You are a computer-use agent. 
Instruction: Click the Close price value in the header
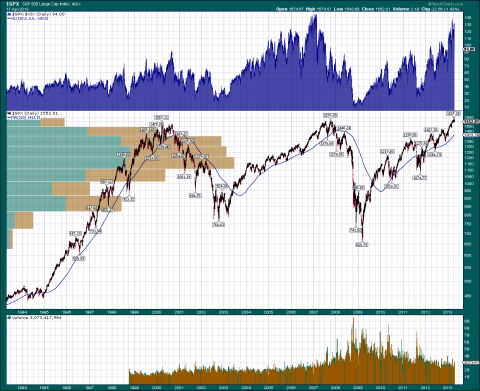click(x=382, y=9)
